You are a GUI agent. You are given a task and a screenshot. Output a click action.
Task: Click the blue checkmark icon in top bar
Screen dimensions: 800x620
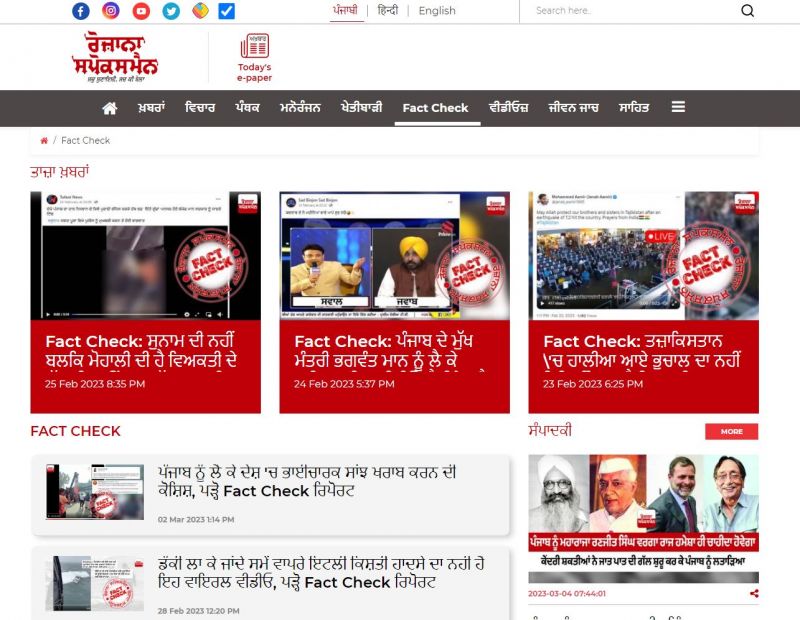coord(226,11)
